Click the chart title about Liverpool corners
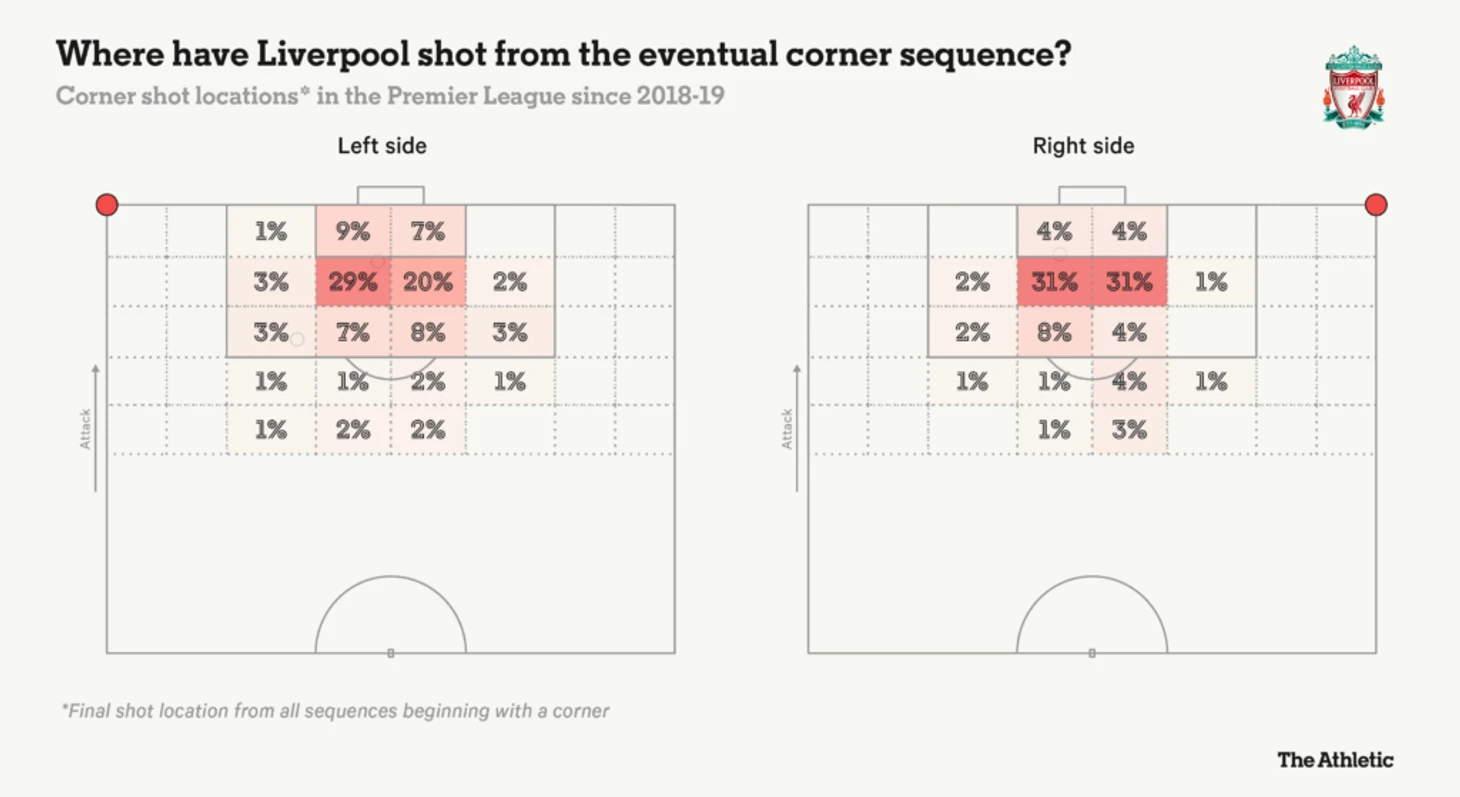The width and height of the screenshot is (1460, 797). [563, 54]
